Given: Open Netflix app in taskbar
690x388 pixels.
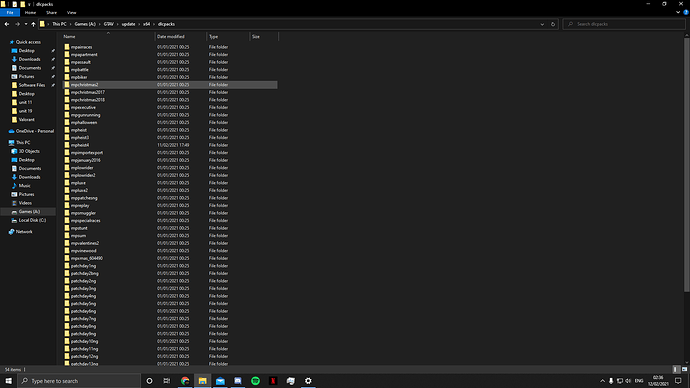Looking at the screenshot, I should pos(273,381).
